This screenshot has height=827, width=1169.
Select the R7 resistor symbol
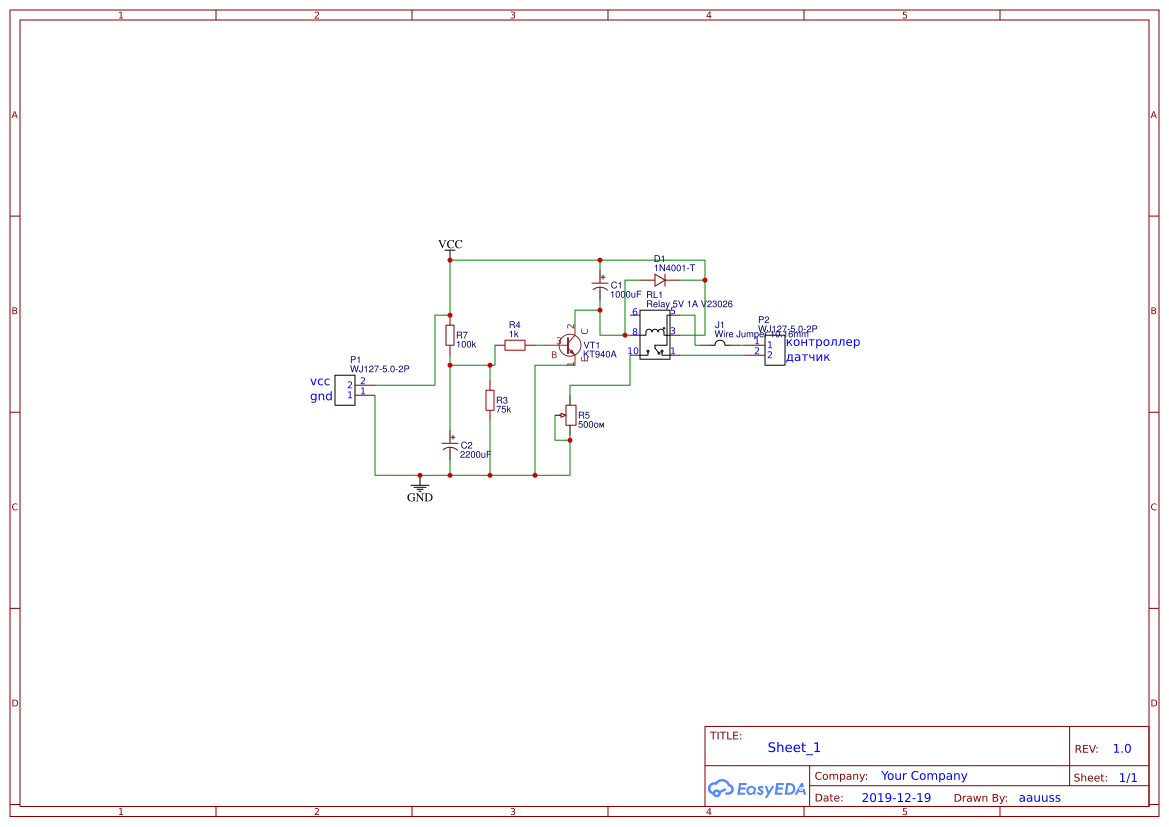click(x=450, y=336)
